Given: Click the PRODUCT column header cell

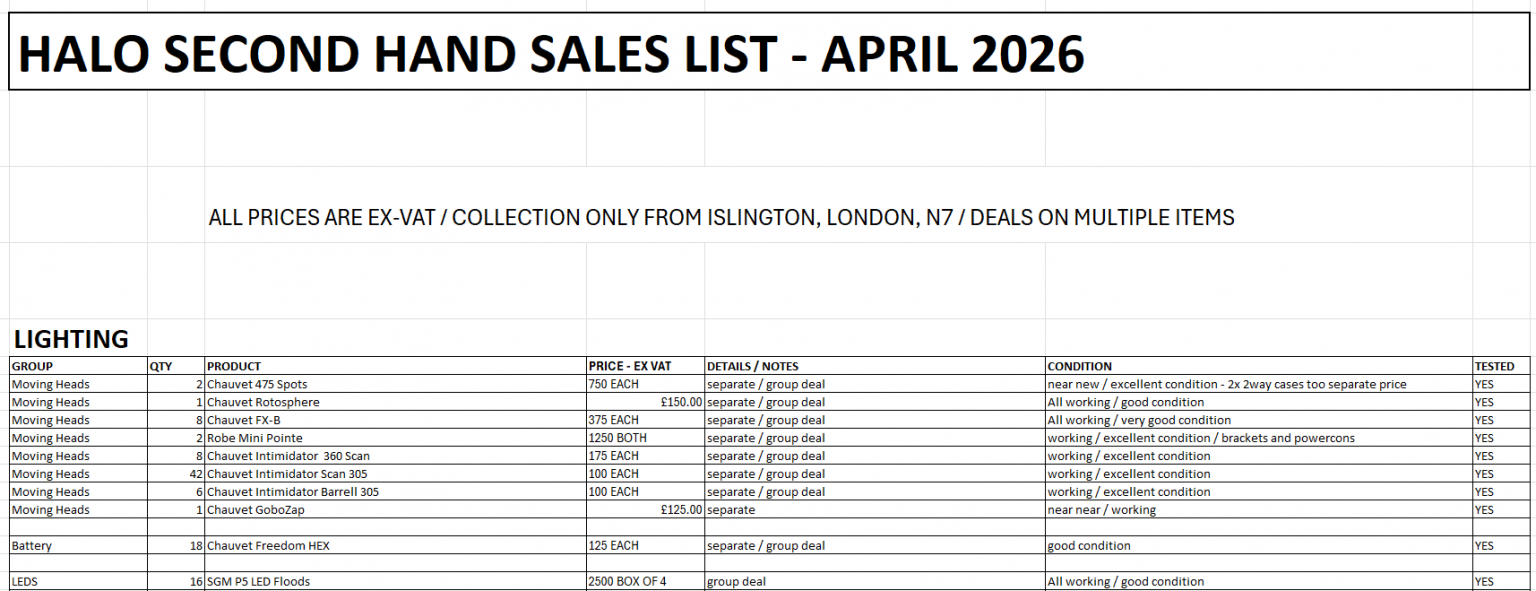Looking at the screenshot, I should [x=234, y=366].
